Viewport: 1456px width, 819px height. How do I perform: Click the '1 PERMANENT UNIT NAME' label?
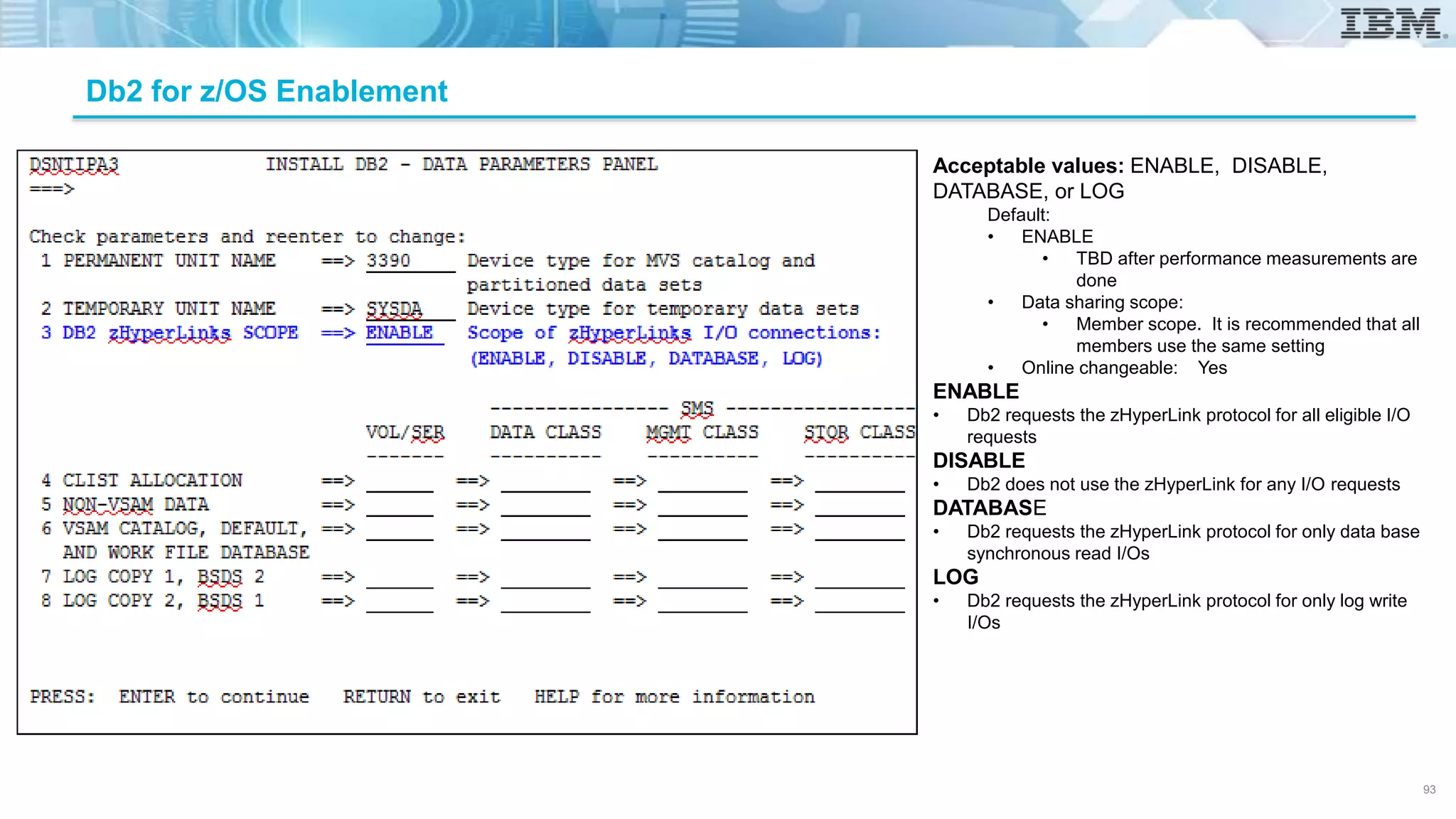159,261
